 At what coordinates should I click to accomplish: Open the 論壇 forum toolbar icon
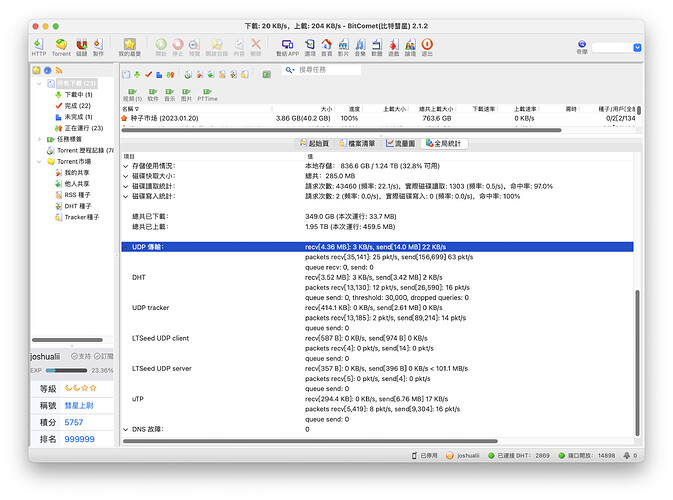pos(410,47)
